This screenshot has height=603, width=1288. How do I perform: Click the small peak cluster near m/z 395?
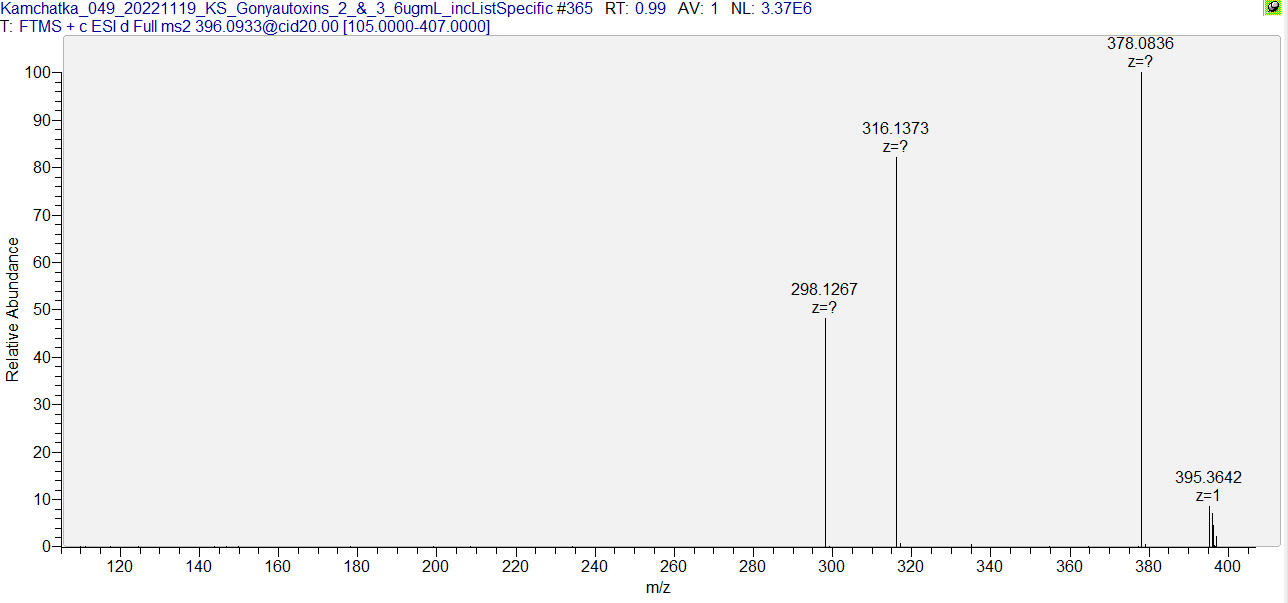[1210, 528]
